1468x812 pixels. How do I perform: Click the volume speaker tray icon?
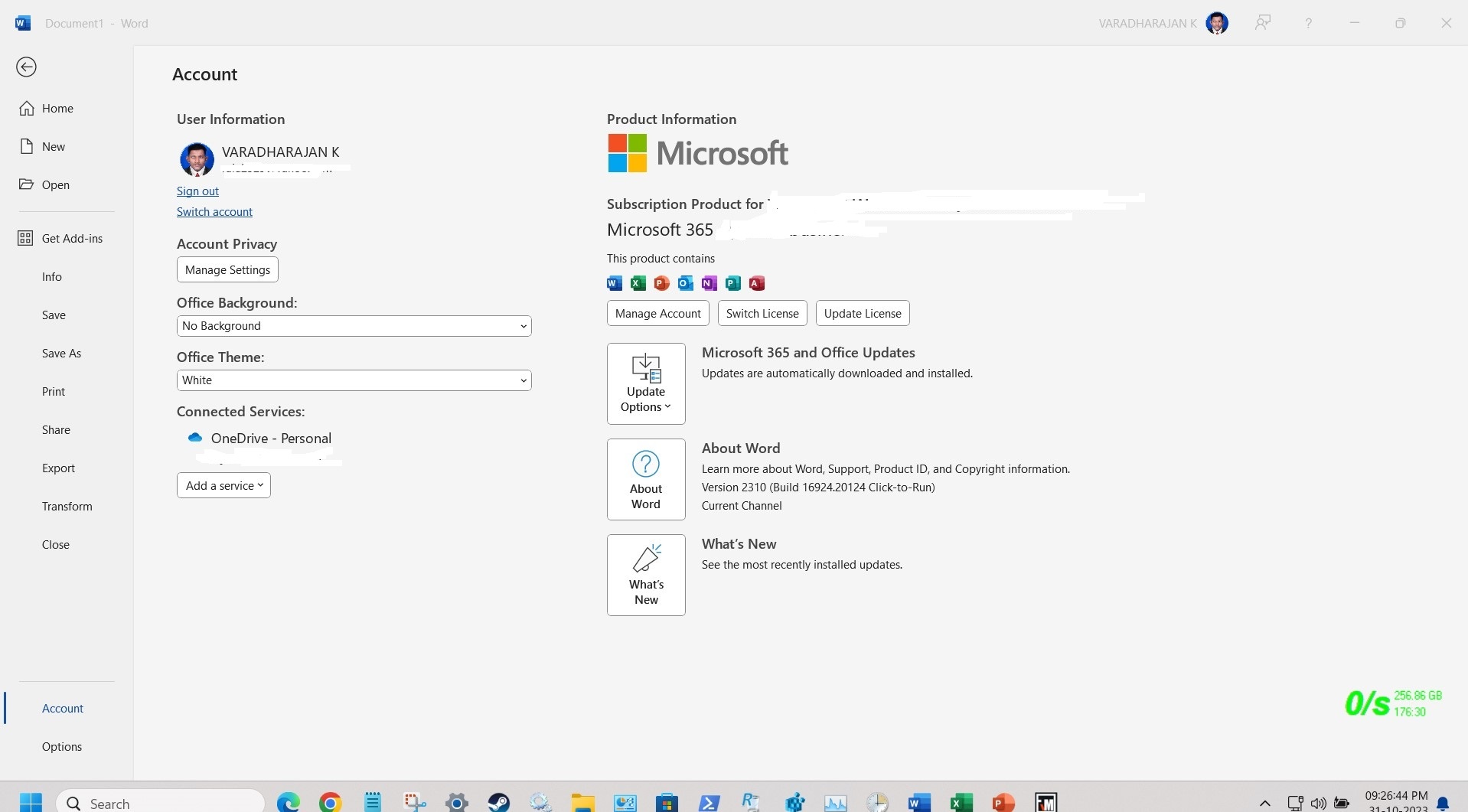coord(1318,804)
